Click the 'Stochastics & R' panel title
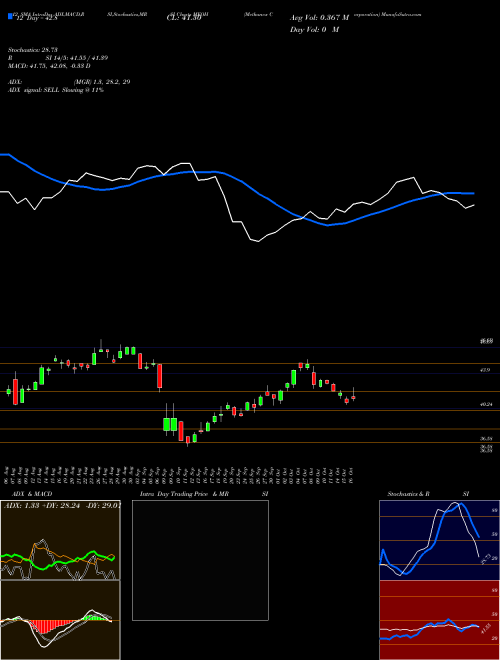This screenshot has width=500, height=660. coord(408,494)
